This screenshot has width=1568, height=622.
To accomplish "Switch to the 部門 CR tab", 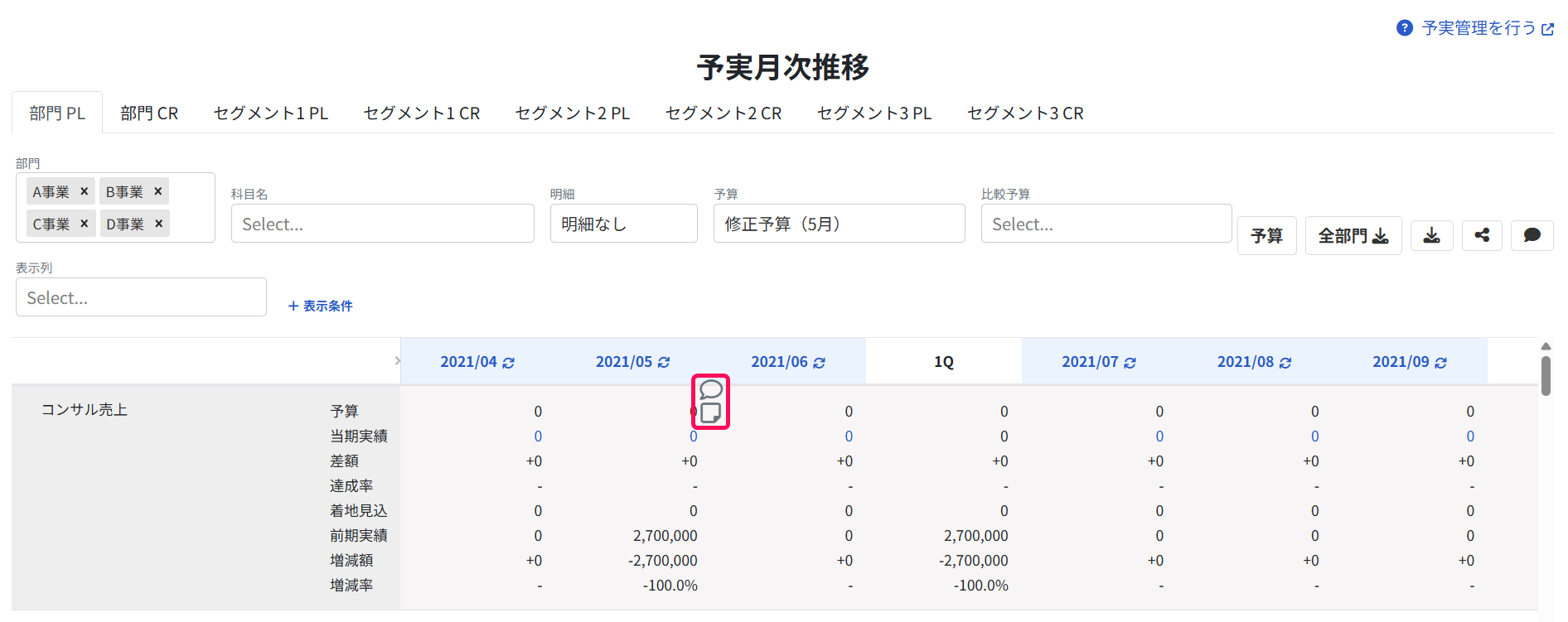I will (149, 113).
